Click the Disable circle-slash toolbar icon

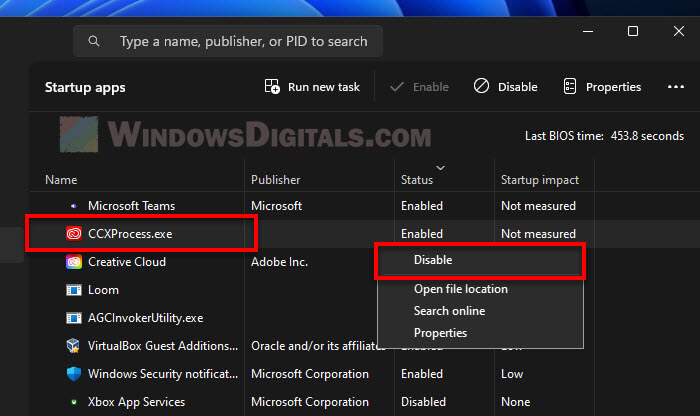click(481, 86)
